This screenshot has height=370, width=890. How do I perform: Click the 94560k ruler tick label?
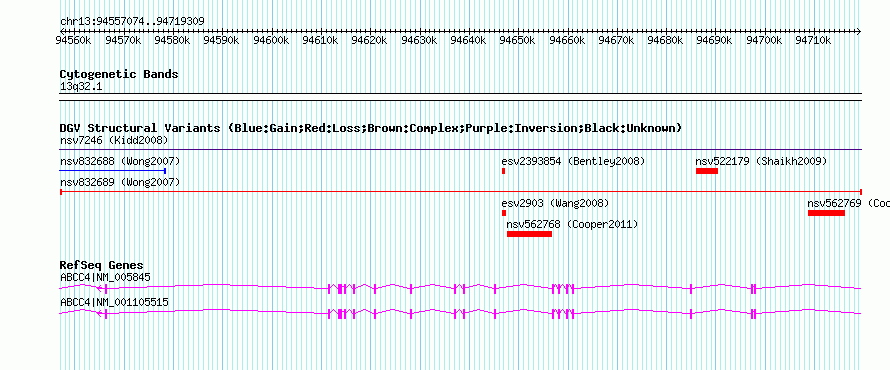[x=73, y=40]
